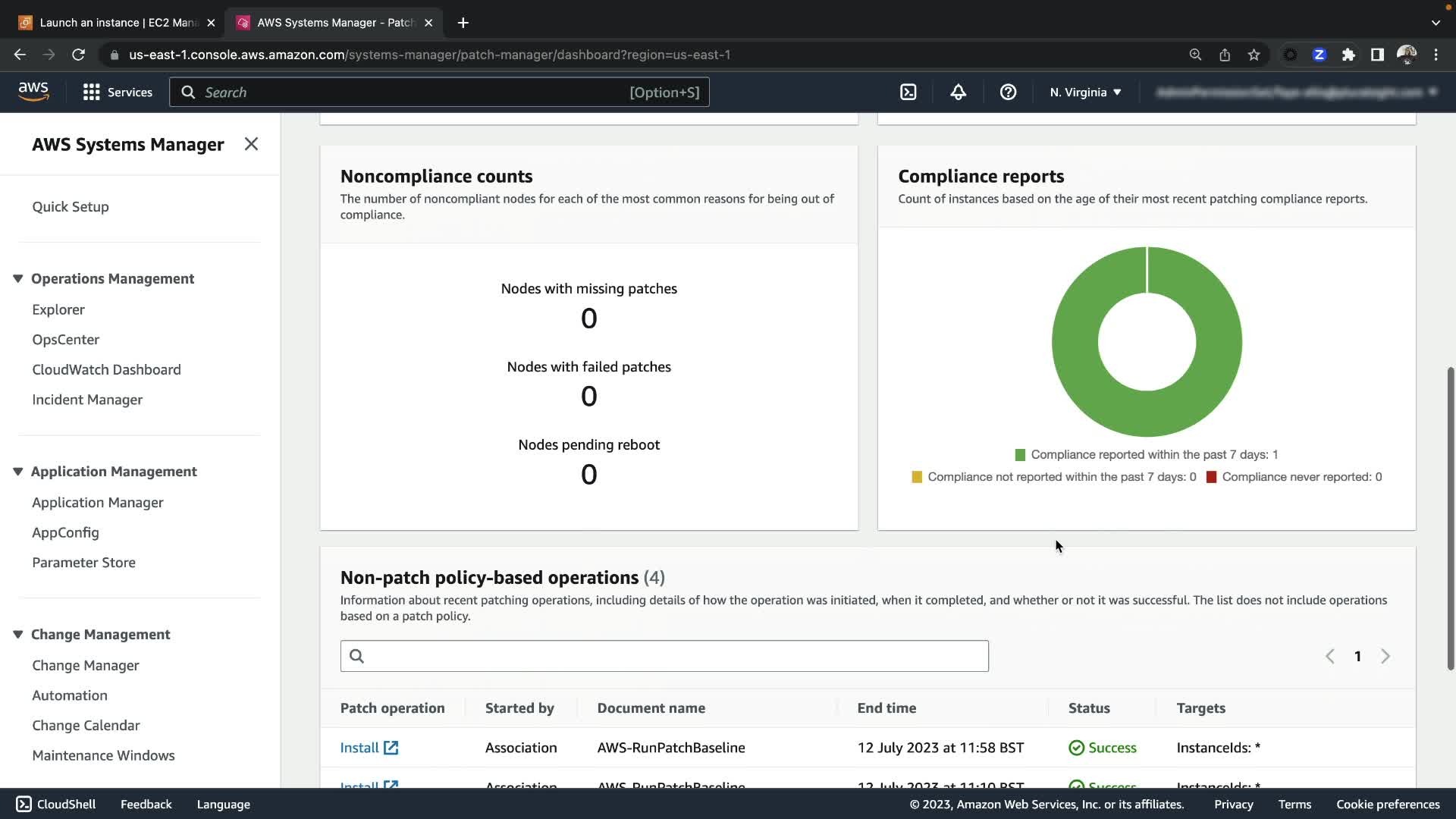Collapse the Application Management section
The height and width of the screenshot is (819, 1456).
[x=17, y=472]
